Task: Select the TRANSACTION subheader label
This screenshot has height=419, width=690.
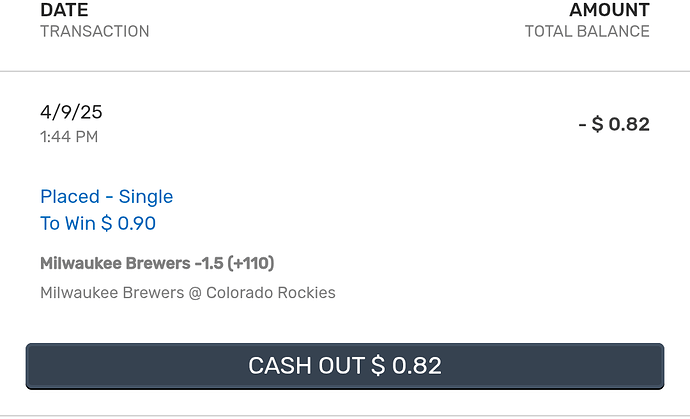Action: pyautogui.click(x=95, y=31)
